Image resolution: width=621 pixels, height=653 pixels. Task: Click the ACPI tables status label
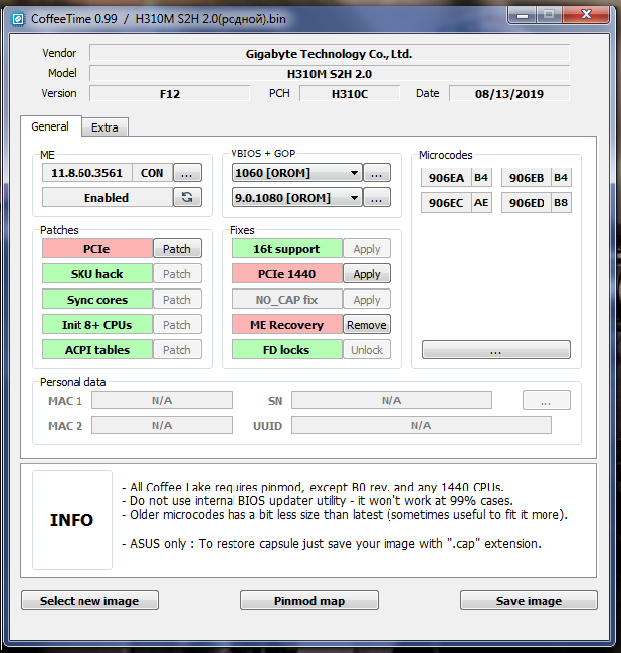pos(97,349)
